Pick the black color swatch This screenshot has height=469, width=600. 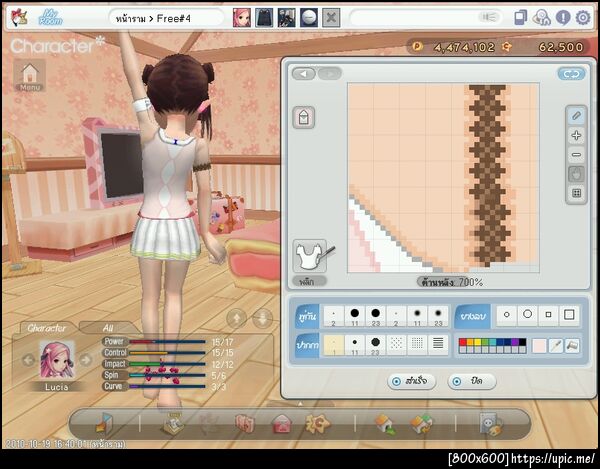click(x=522, y=342)
